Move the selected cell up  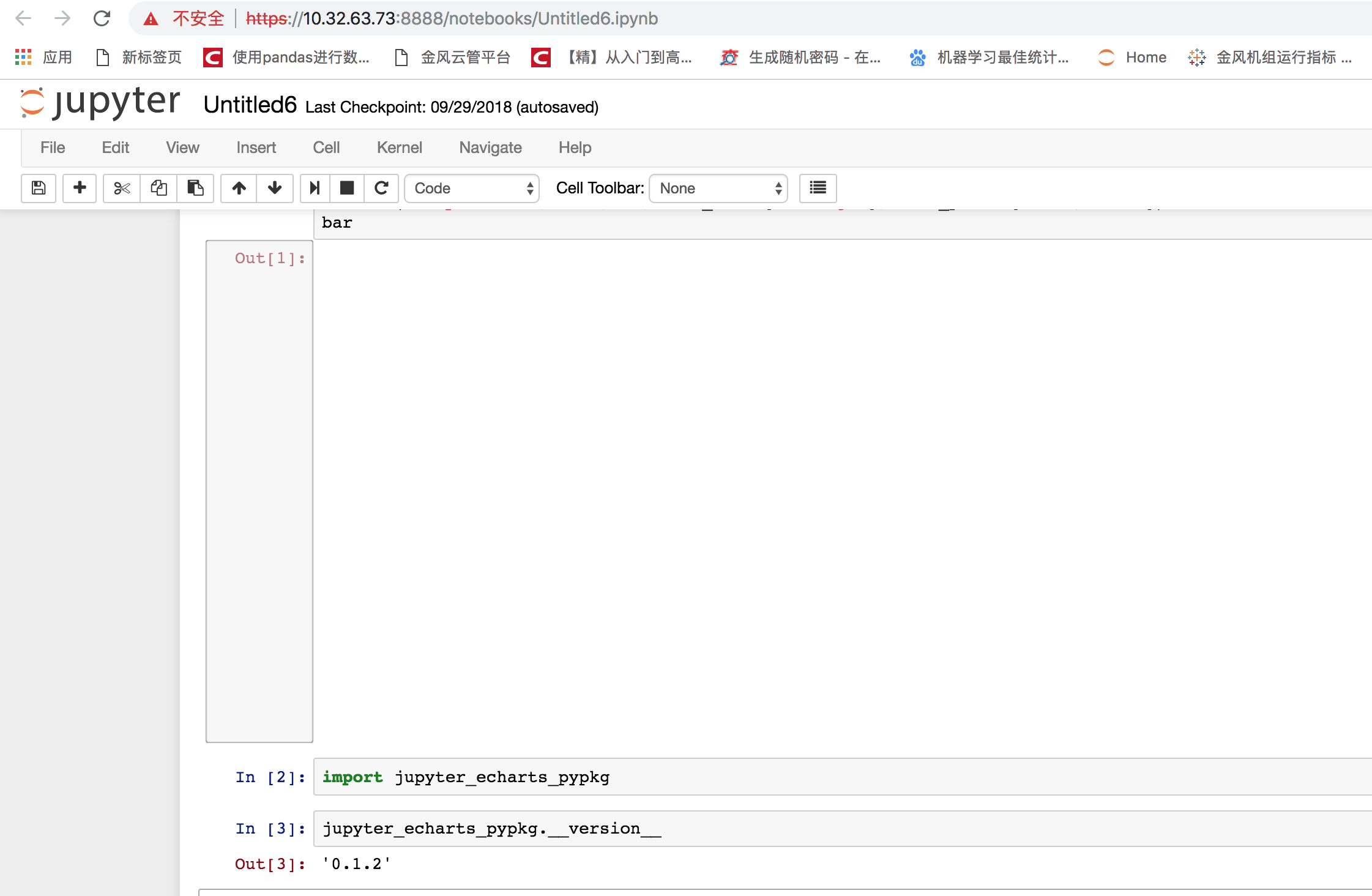[238, 189]
